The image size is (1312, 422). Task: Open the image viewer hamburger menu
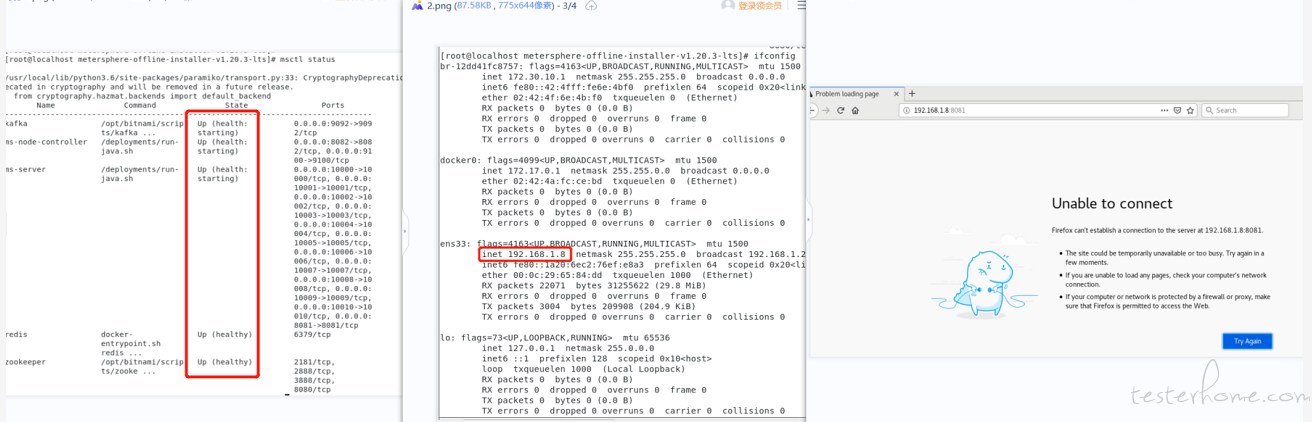click(x=800, y=6)
